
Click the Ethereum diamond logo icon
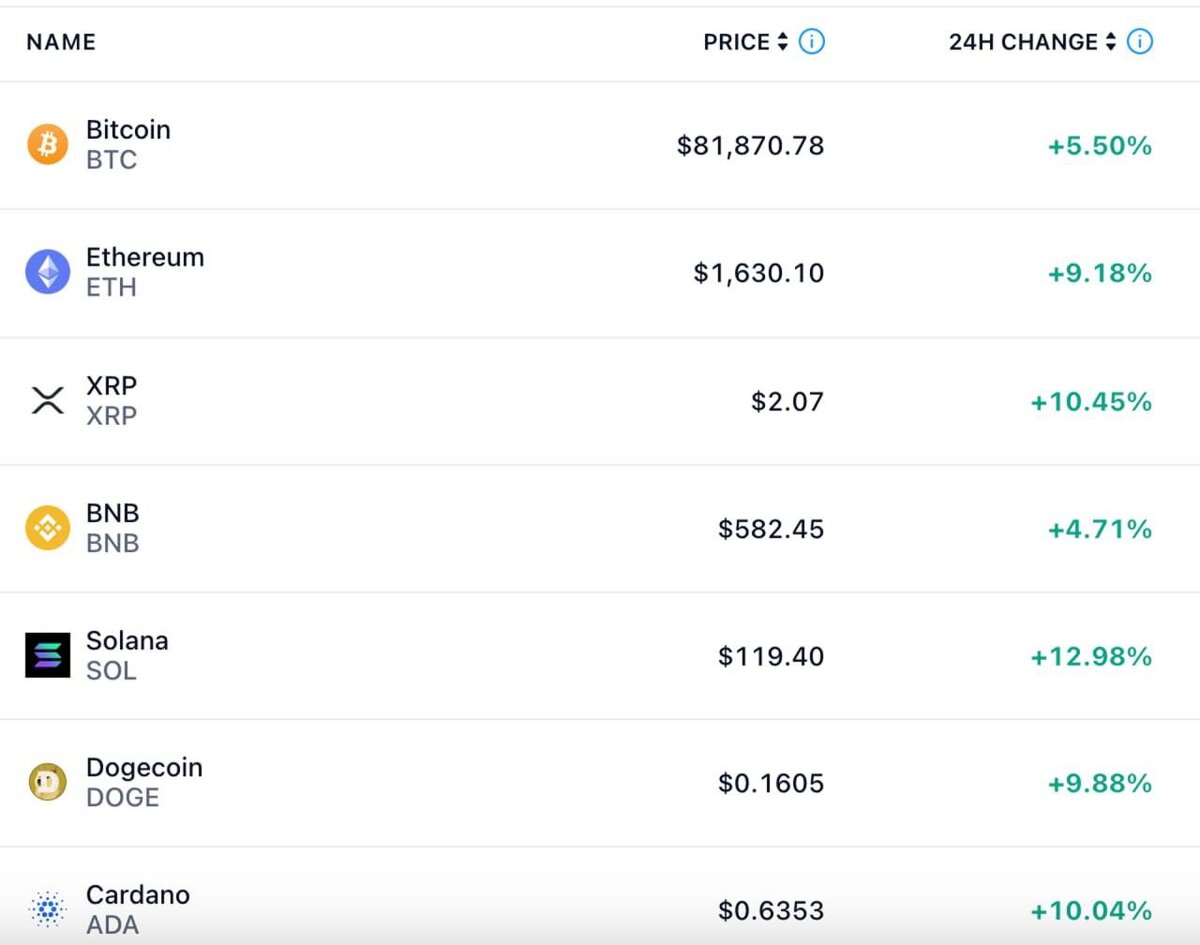47,272
